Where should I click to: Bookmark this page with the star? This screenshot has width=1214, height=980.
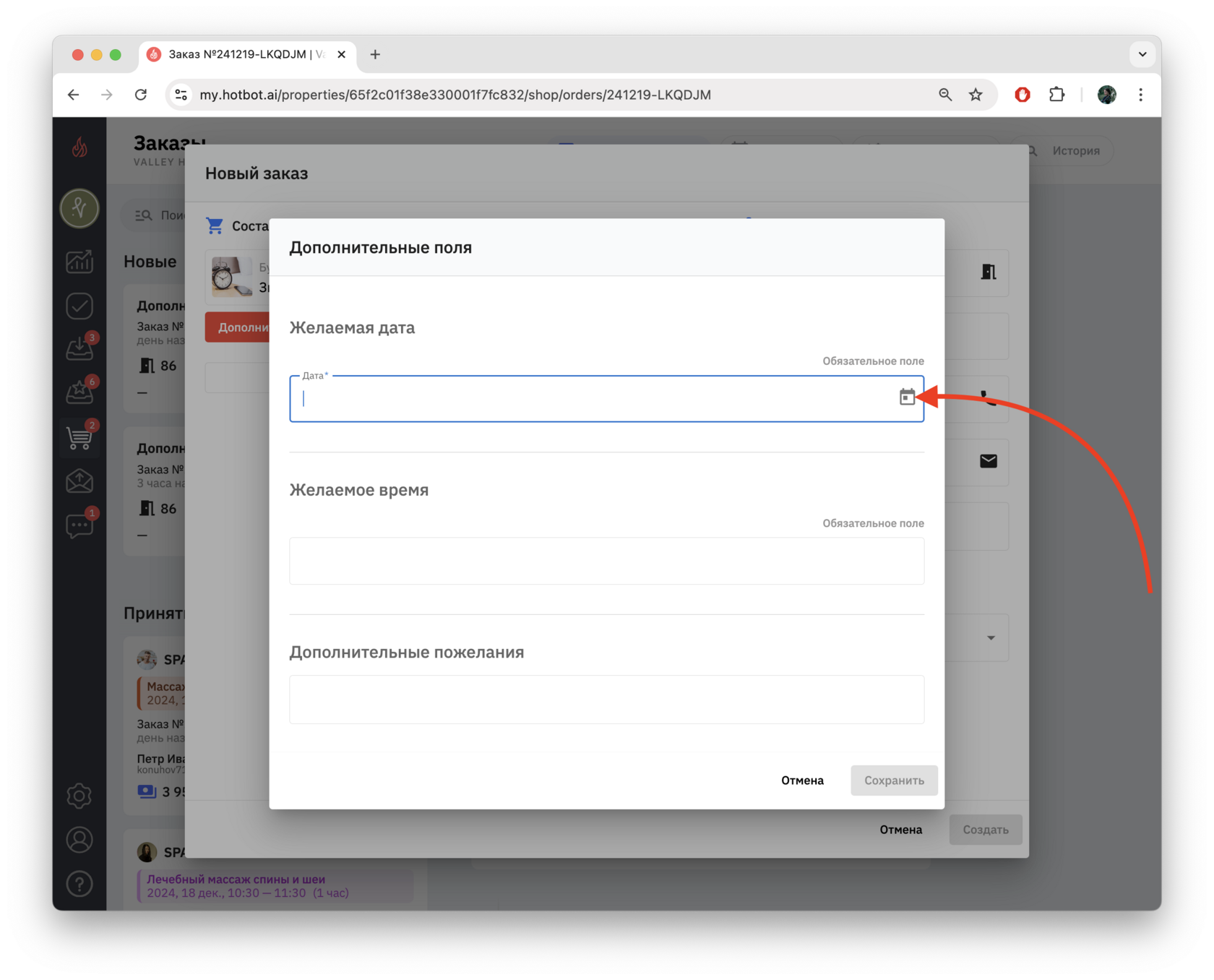(976, 95)
